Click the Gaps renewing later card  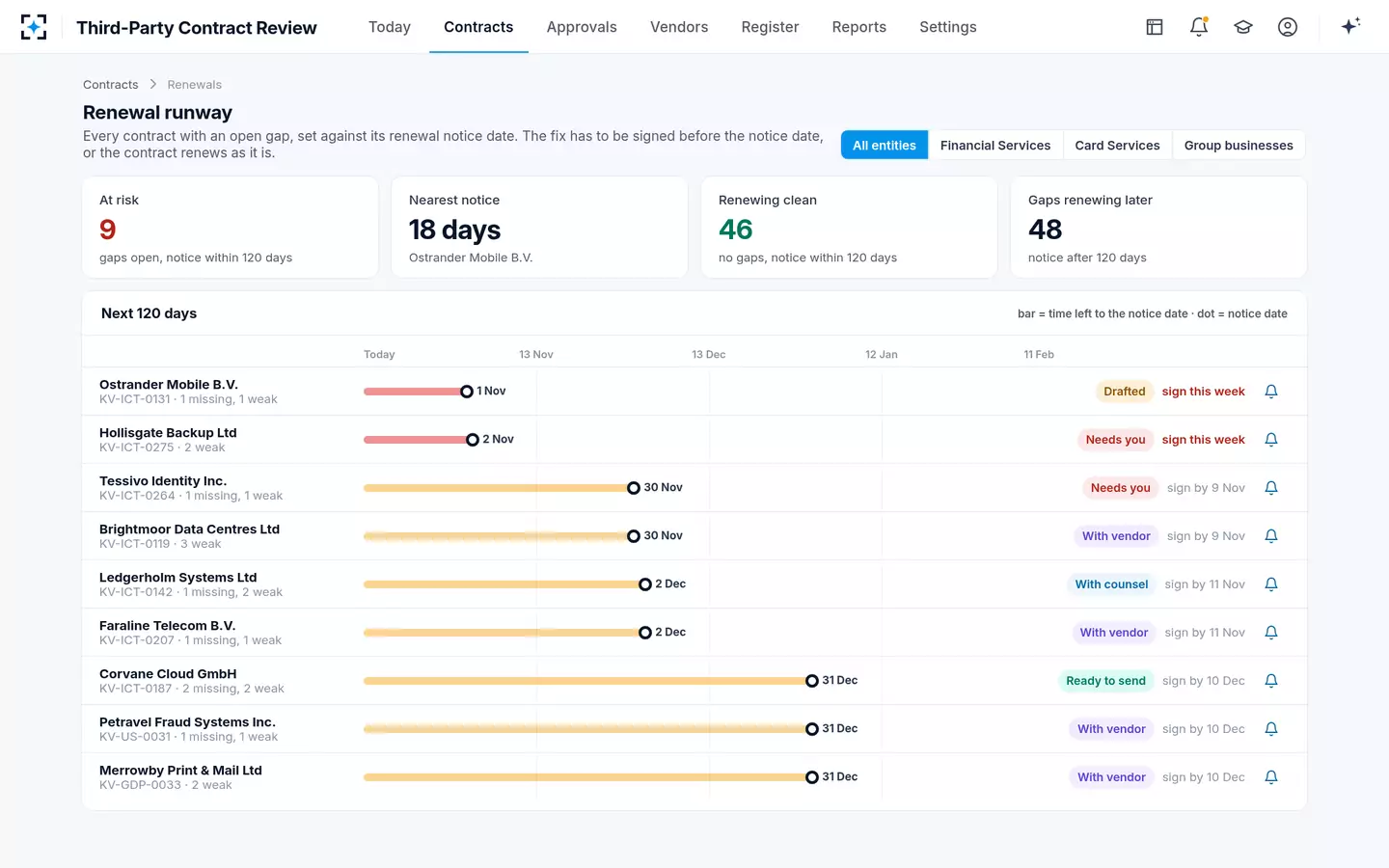click(x=1158, y=228)
